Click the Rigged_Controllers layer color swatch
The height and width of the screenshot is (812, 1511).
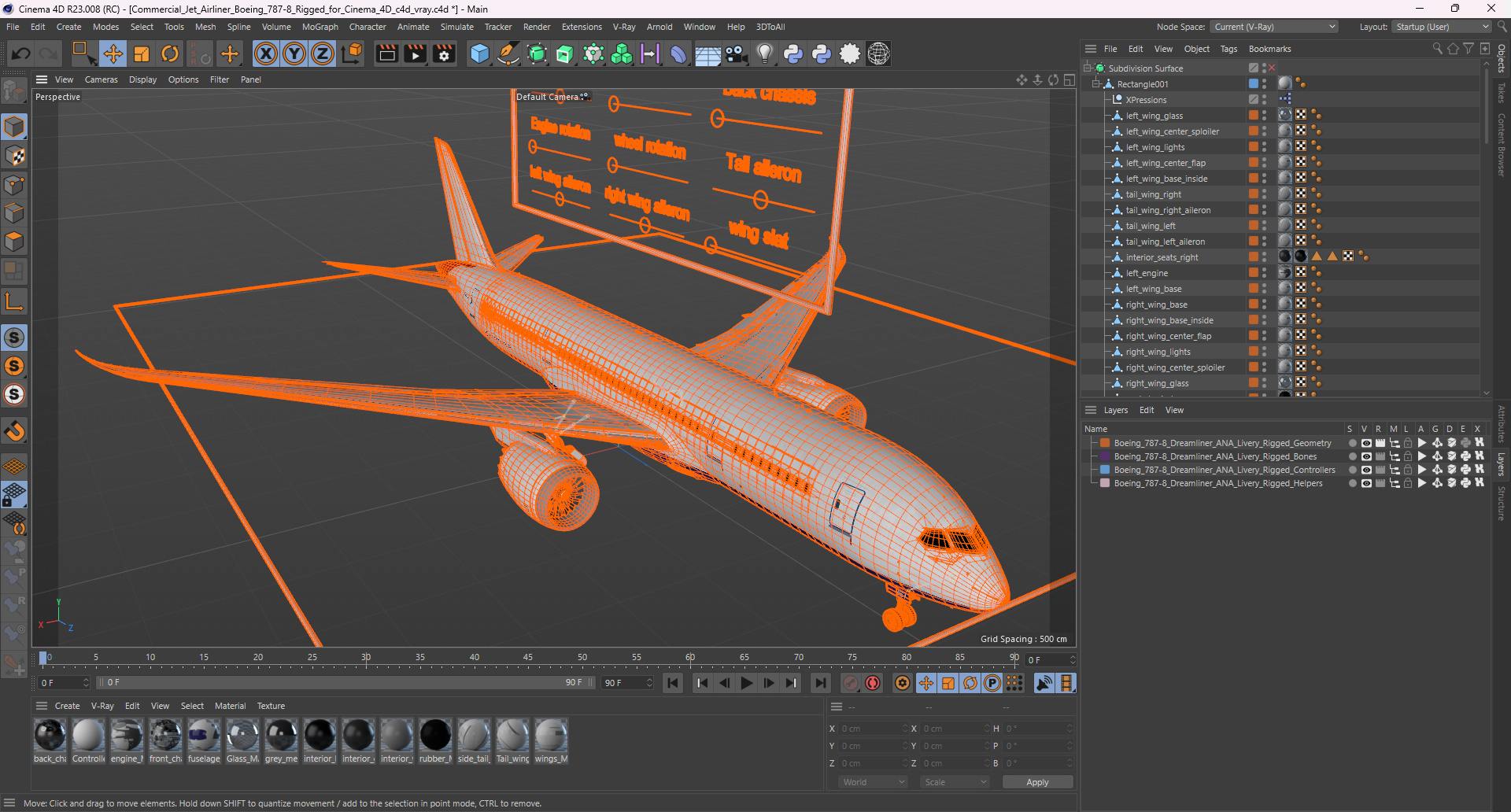[x=1105, y=470]
